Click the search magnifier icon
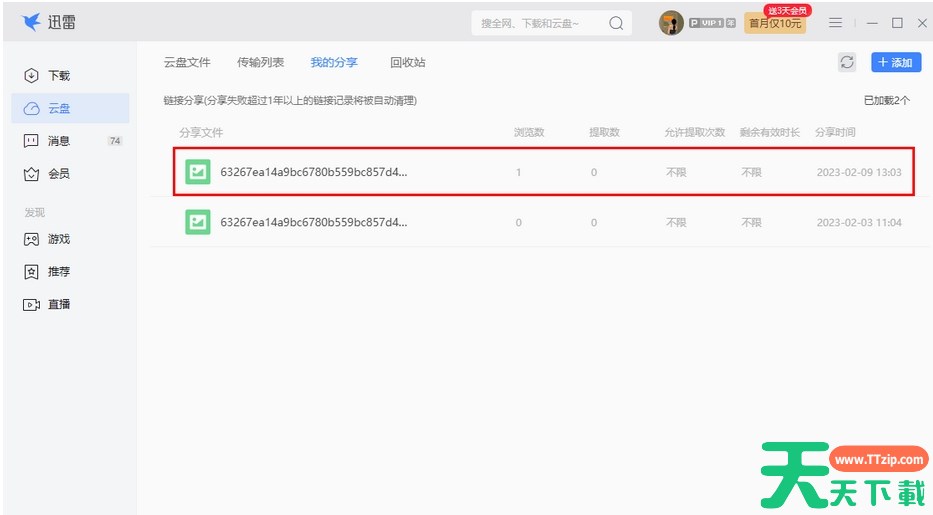Image resolution: width=933 pixels, height=515 pixels. (x=616, y=23)
